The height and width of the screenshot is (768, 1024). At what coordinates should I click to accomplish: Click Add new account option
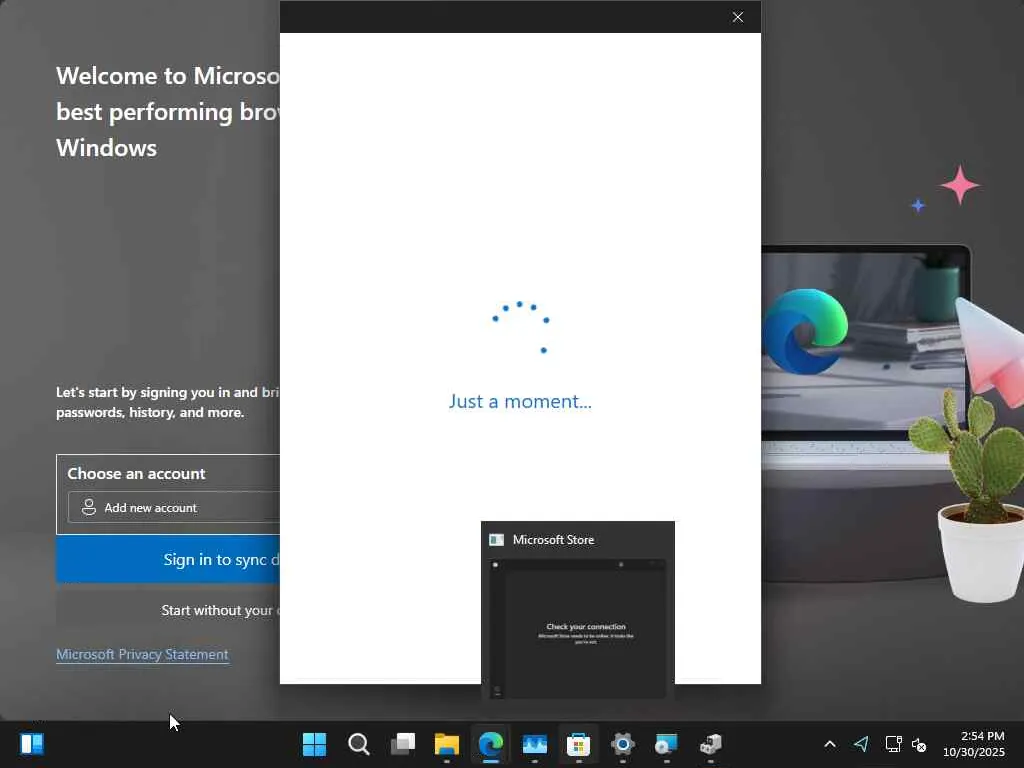(x=174, y=507)
